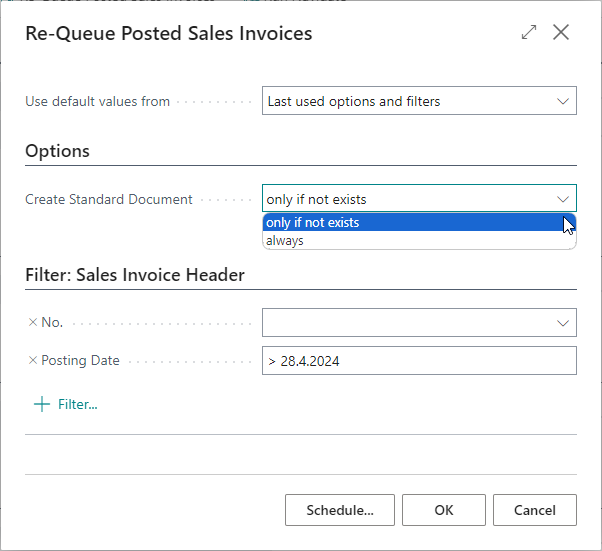Cancel the re-queue dialog
Viewport: 602px width, 551px height.
534,510
